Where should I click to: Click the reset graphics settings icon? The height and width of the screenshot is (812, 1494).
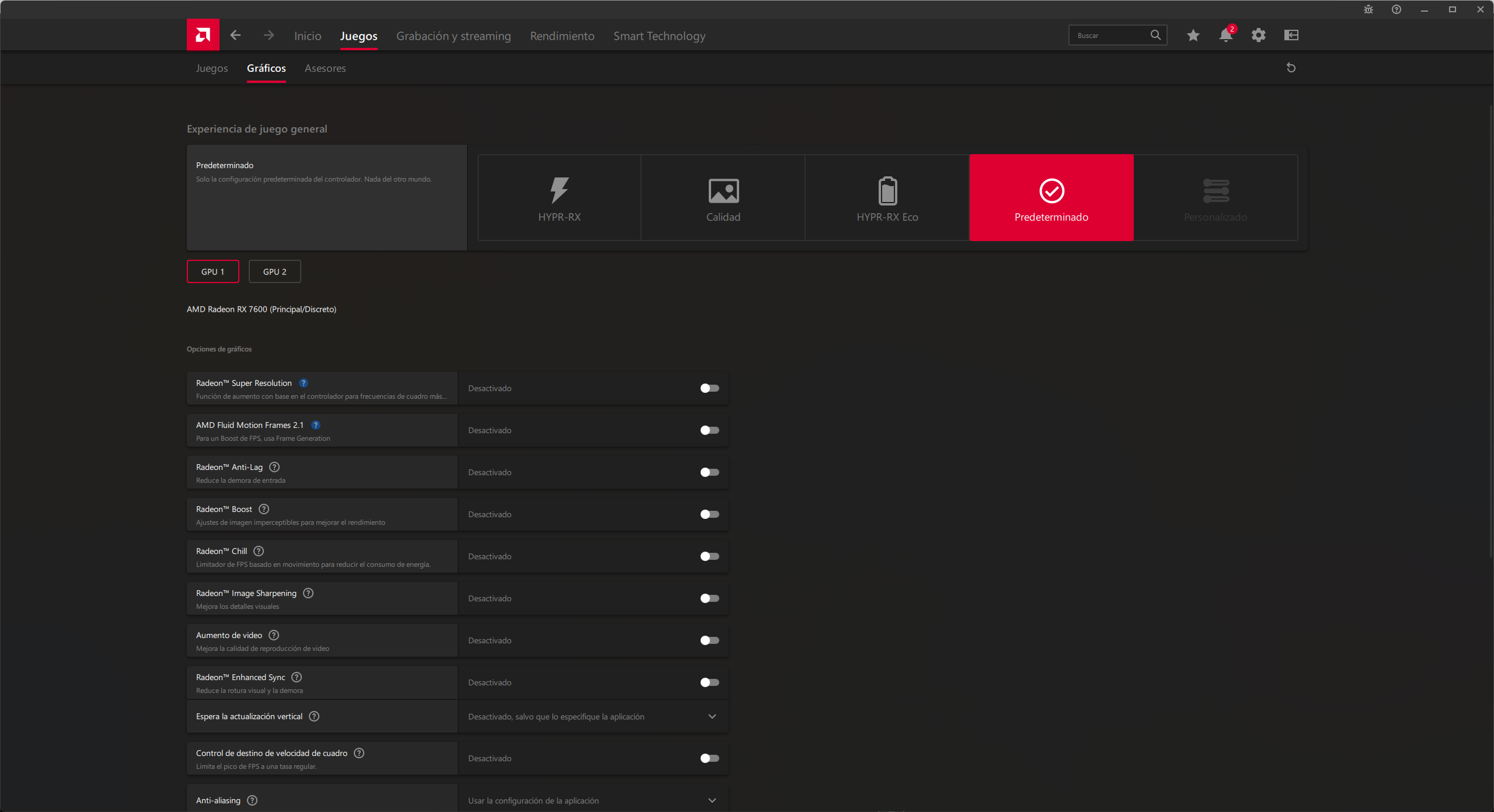(x=1291, y=68)
